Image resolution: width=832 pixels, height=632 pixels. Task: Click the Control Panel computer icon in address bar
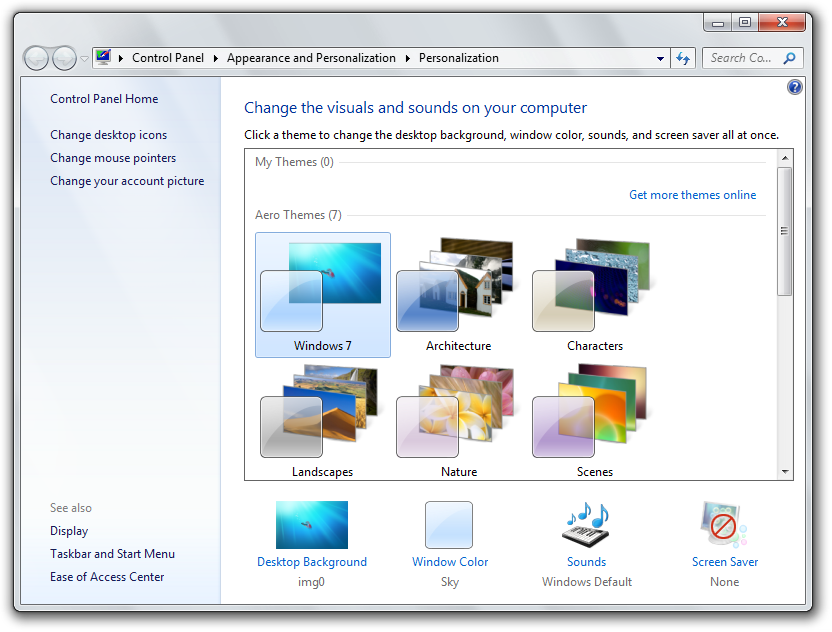tap(103, 57)
